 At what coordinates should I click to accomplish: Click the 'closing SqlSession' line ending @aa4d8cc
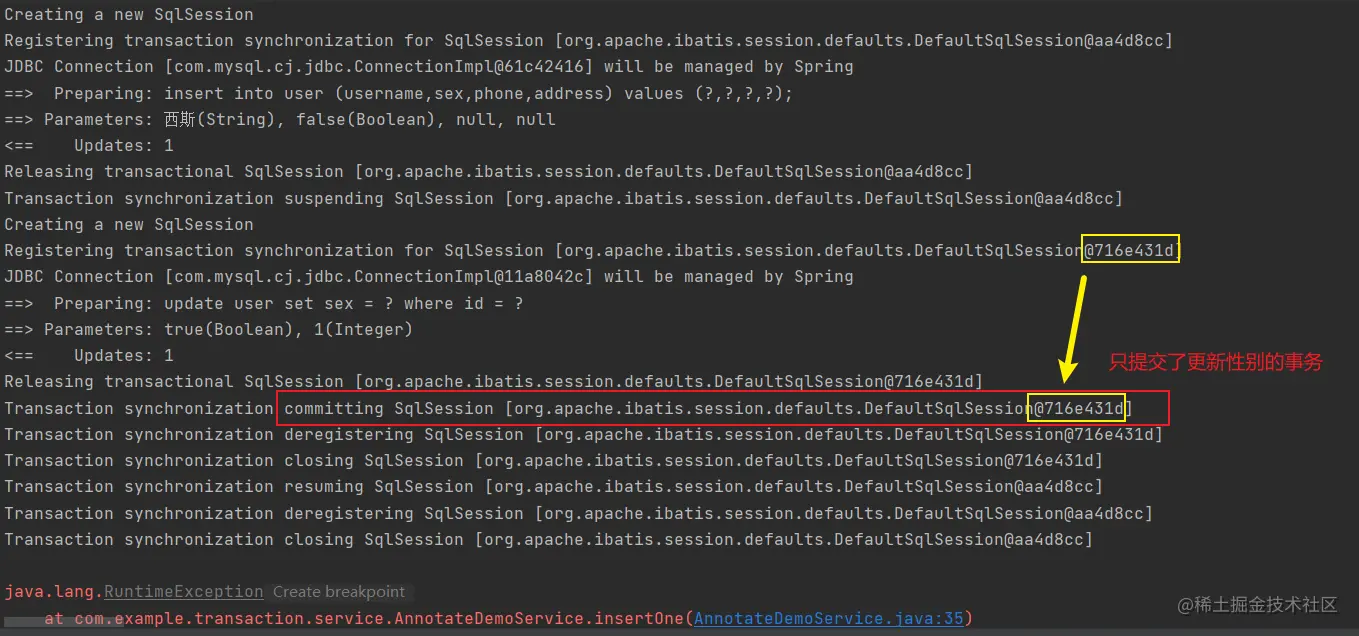[x=549, y=540]
